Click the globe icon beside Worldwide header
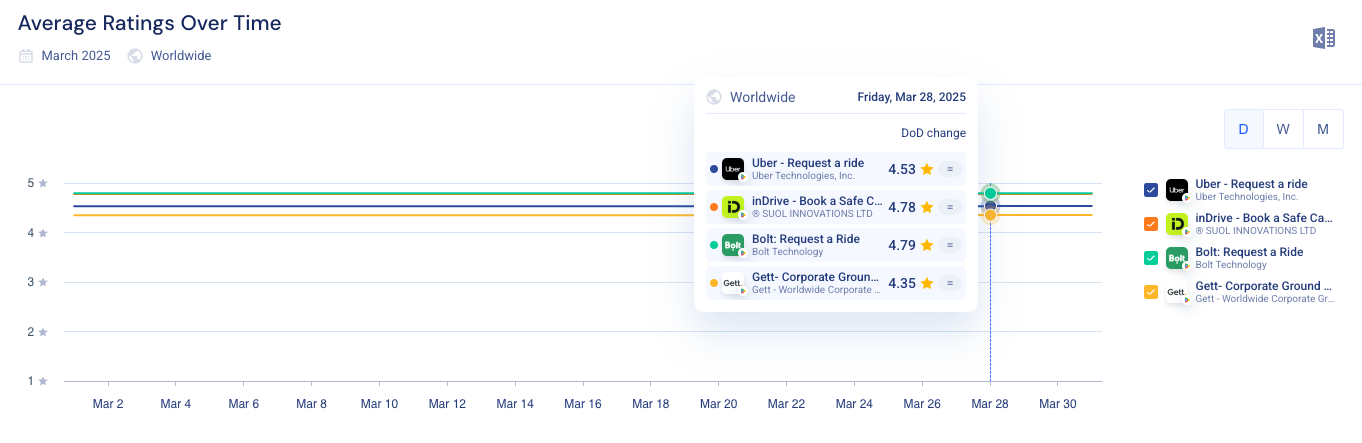 coord(135,56)
